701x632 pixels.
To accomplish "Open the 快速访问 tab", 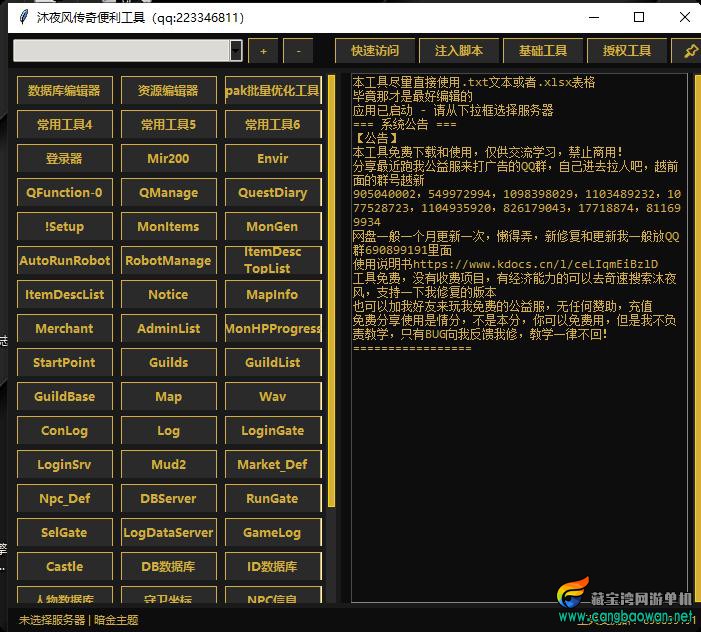I will tap(375, 51).
